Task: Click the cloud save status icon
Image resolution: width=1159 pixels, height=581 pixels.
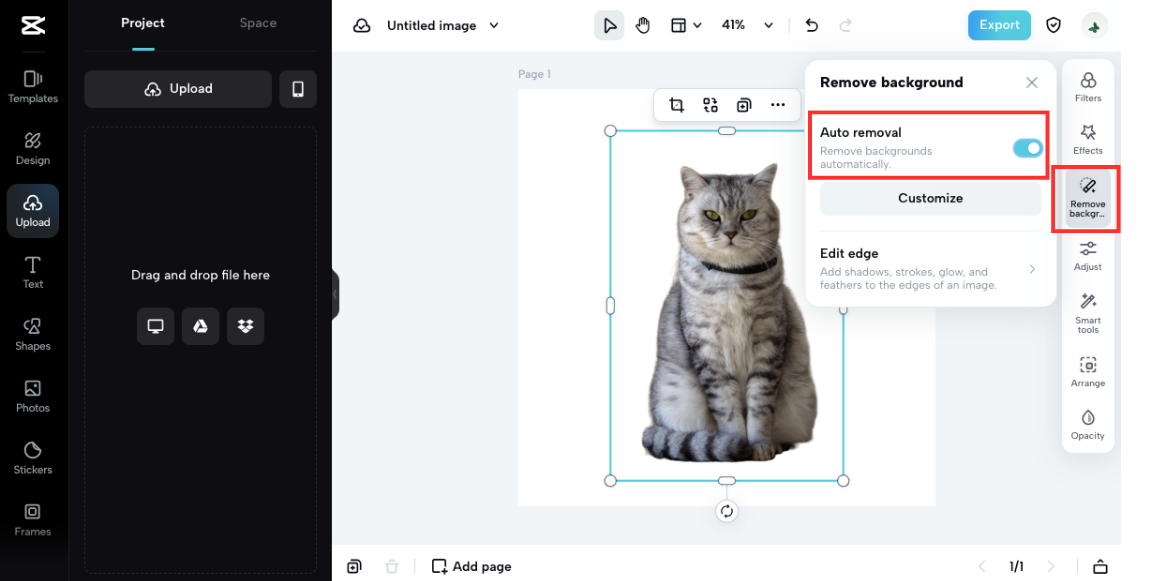Action: (361, 25)
